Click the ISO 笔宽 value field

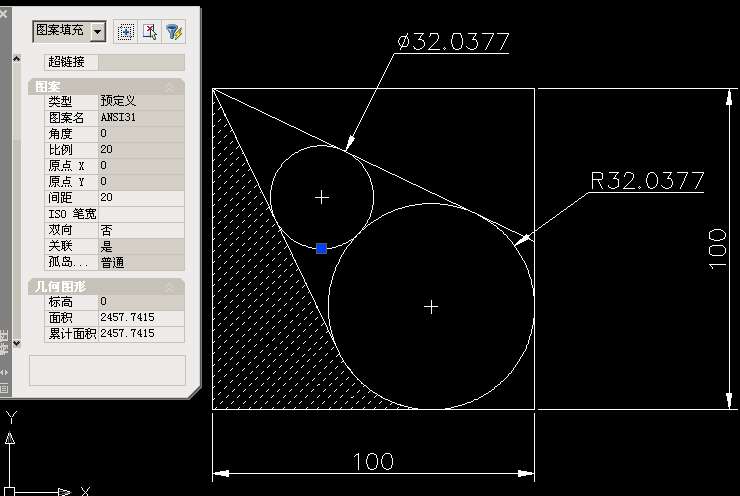click(x=141, y=214)
